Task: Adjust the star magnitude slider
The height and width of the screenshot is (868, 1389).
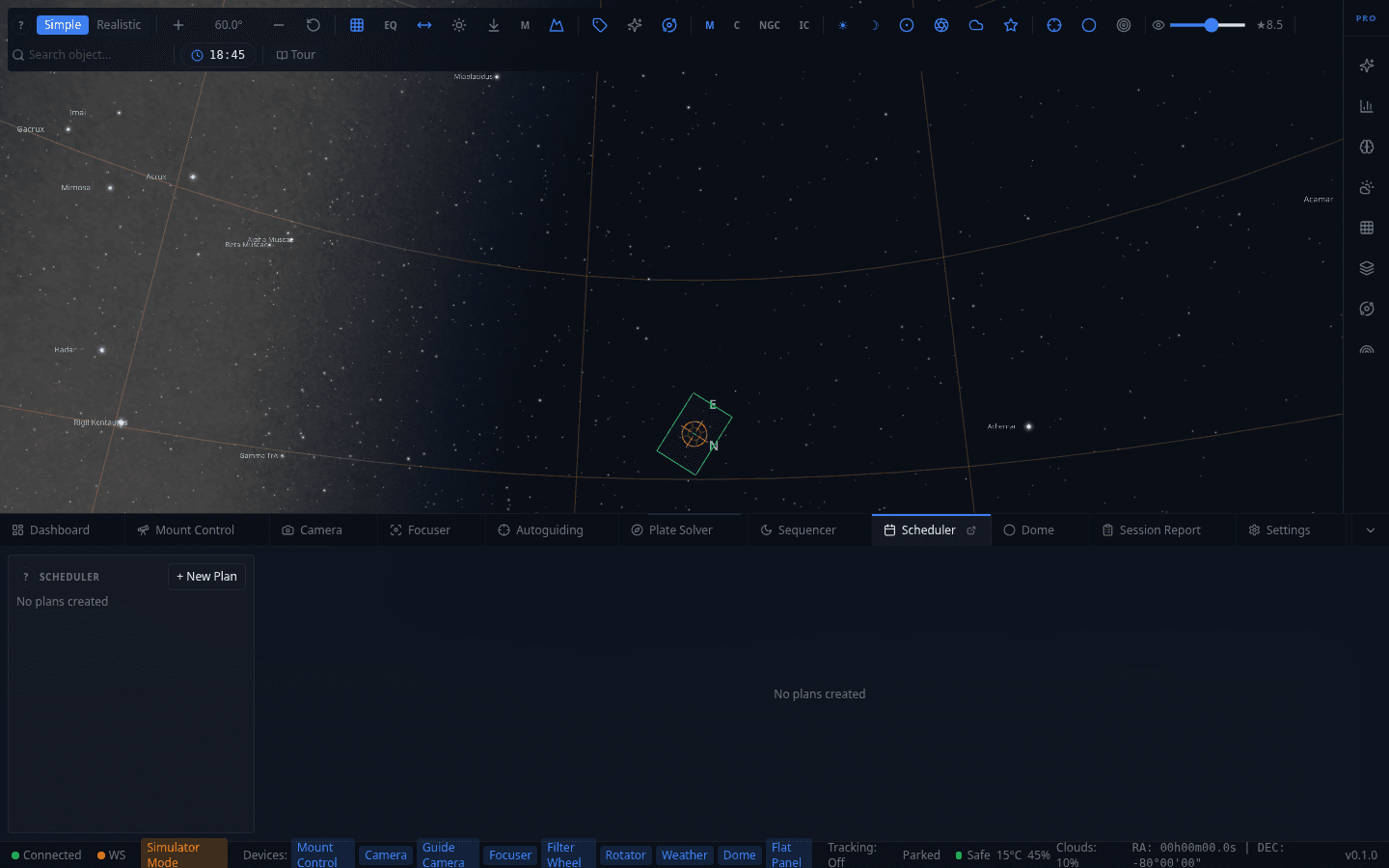Action: point(1208,25)
